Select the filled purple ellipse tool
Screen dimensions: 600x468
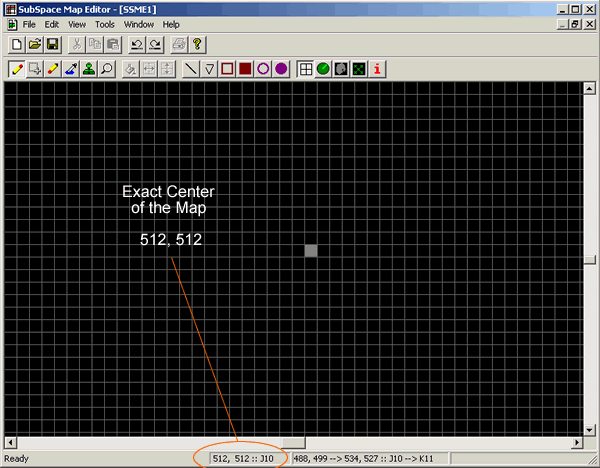(x=281, y=69)
